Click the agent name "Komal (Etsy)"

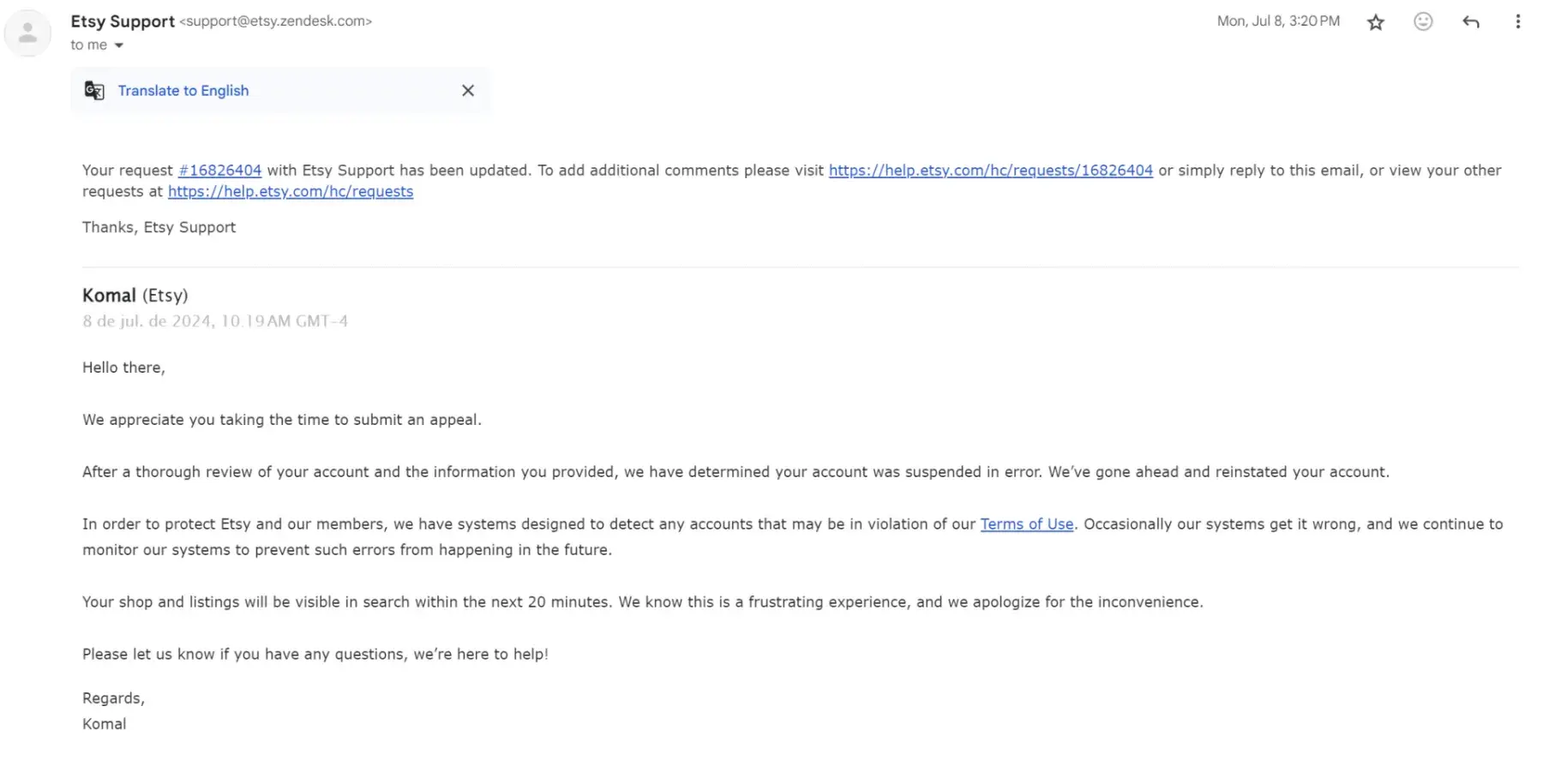click(x=135, y=296)
